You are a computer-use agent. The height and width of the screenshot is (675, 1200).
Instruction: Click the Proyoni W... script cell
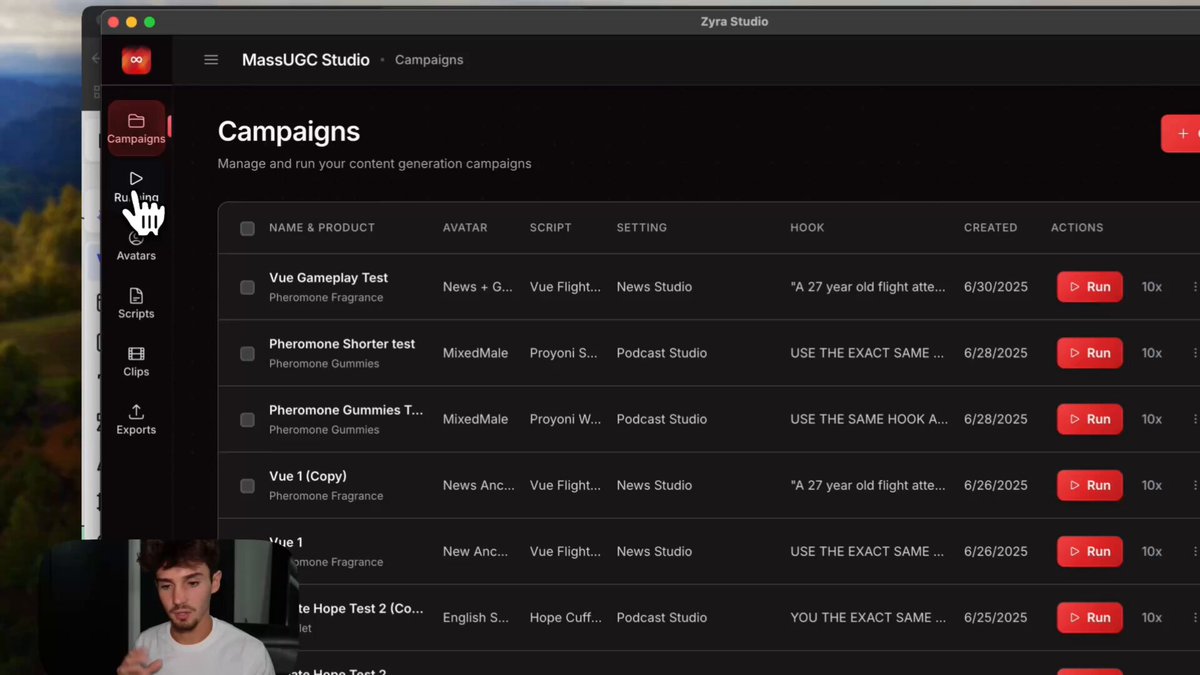click(566, 419)
